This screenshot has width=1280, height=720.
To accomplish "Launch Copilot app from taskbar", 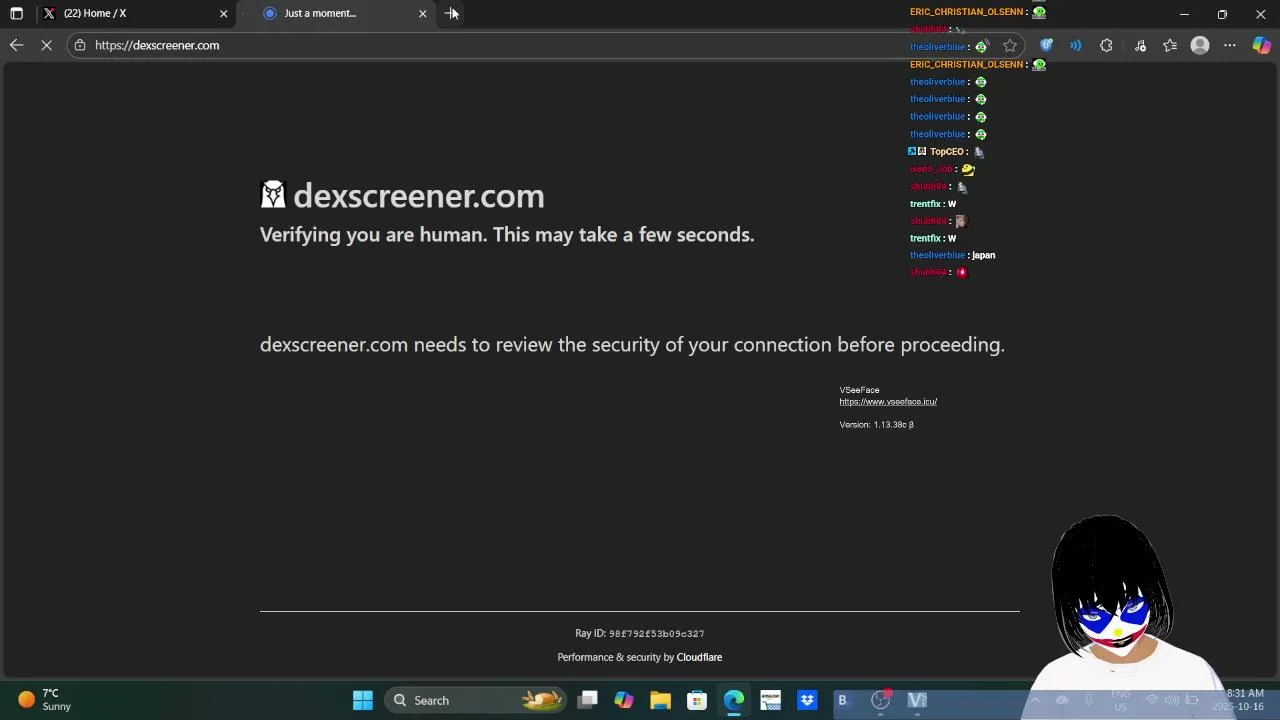I will click(x=624, y=700).
